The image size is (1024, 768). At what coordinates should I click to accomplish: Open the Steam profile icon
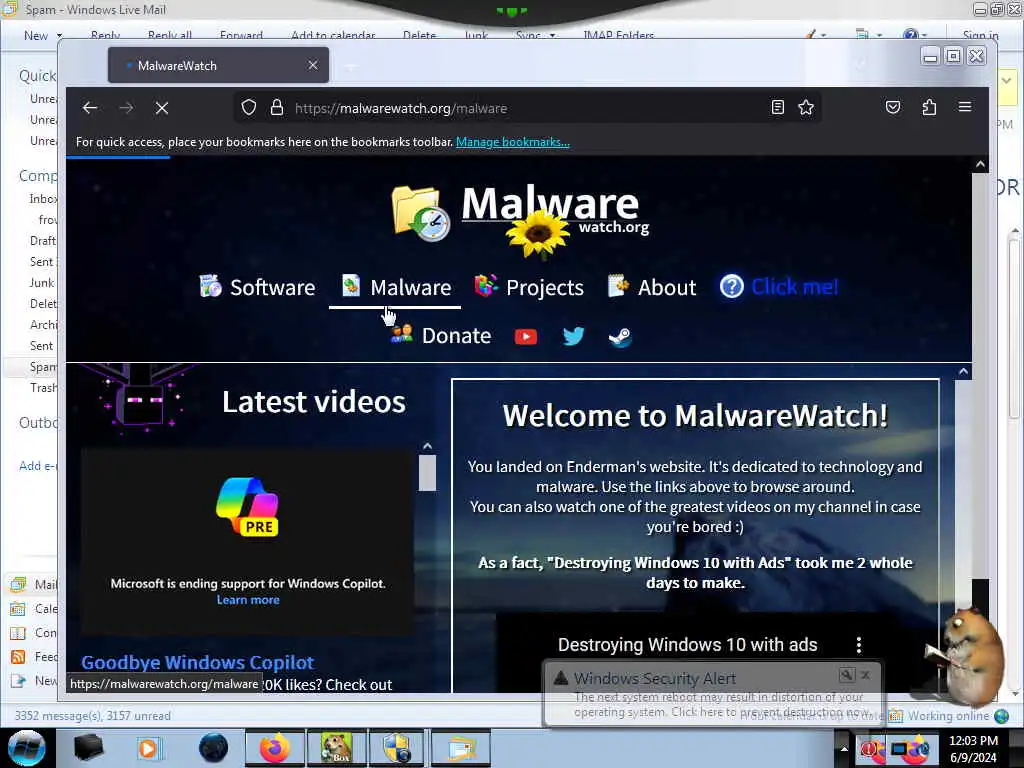click(620, 337)
